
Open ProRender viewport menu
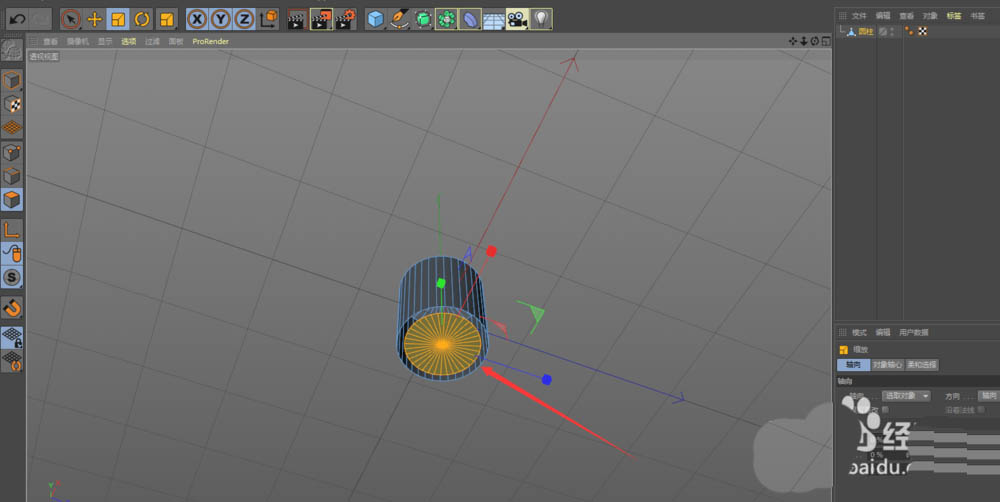[x=210, y=42]
